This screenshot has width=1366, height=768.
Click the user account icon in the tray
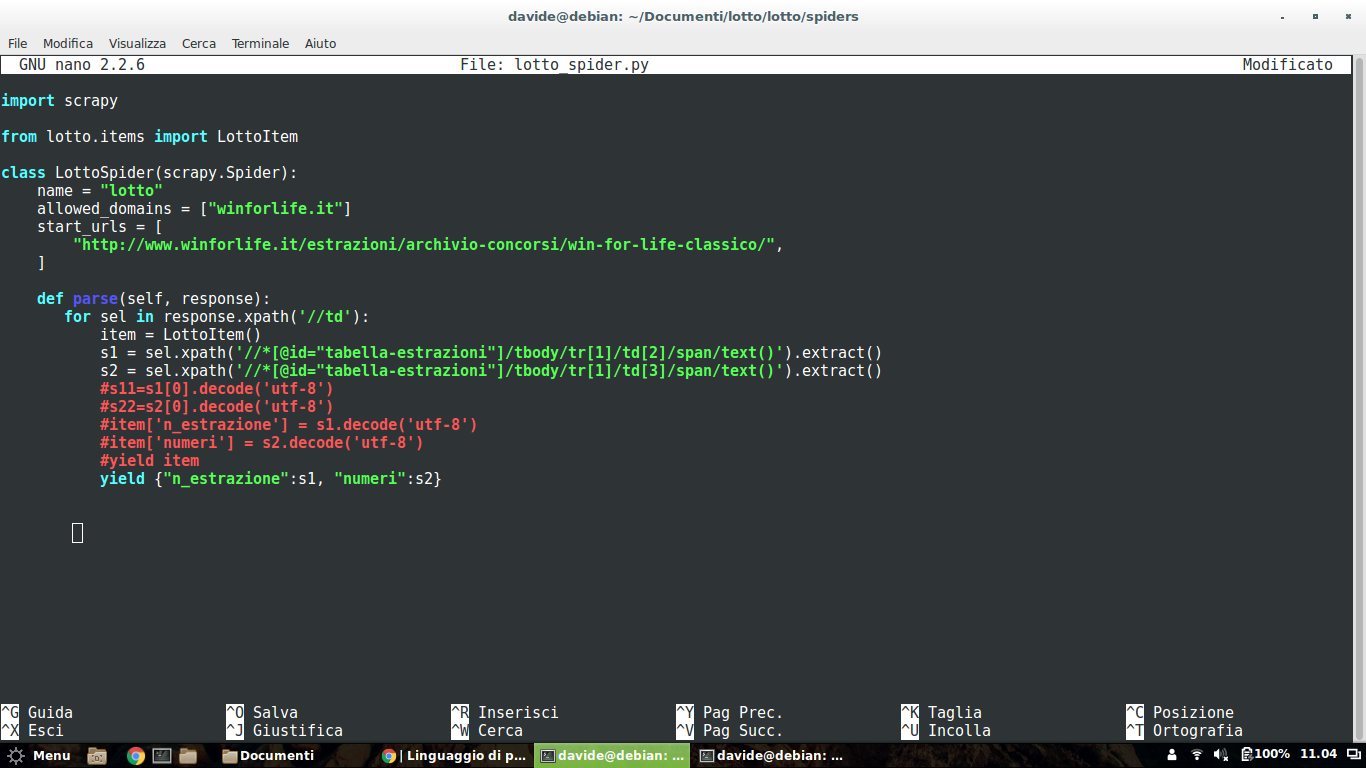(x=1172, y=755)
